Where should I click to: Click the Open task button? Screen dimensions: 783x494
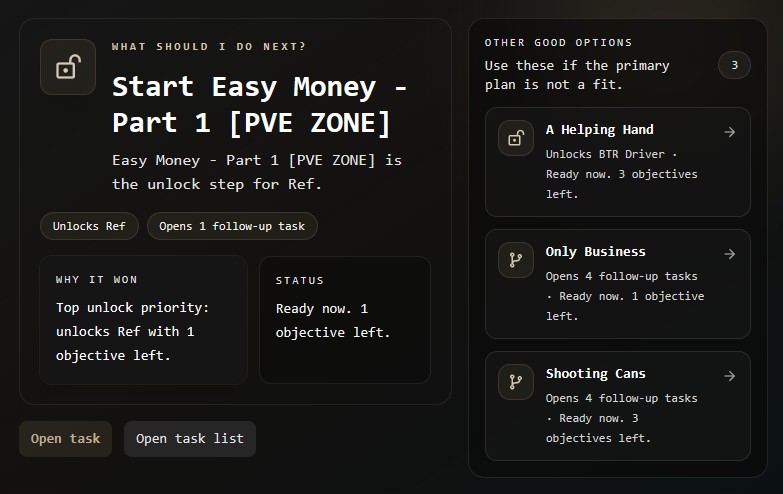click(65, 439)
